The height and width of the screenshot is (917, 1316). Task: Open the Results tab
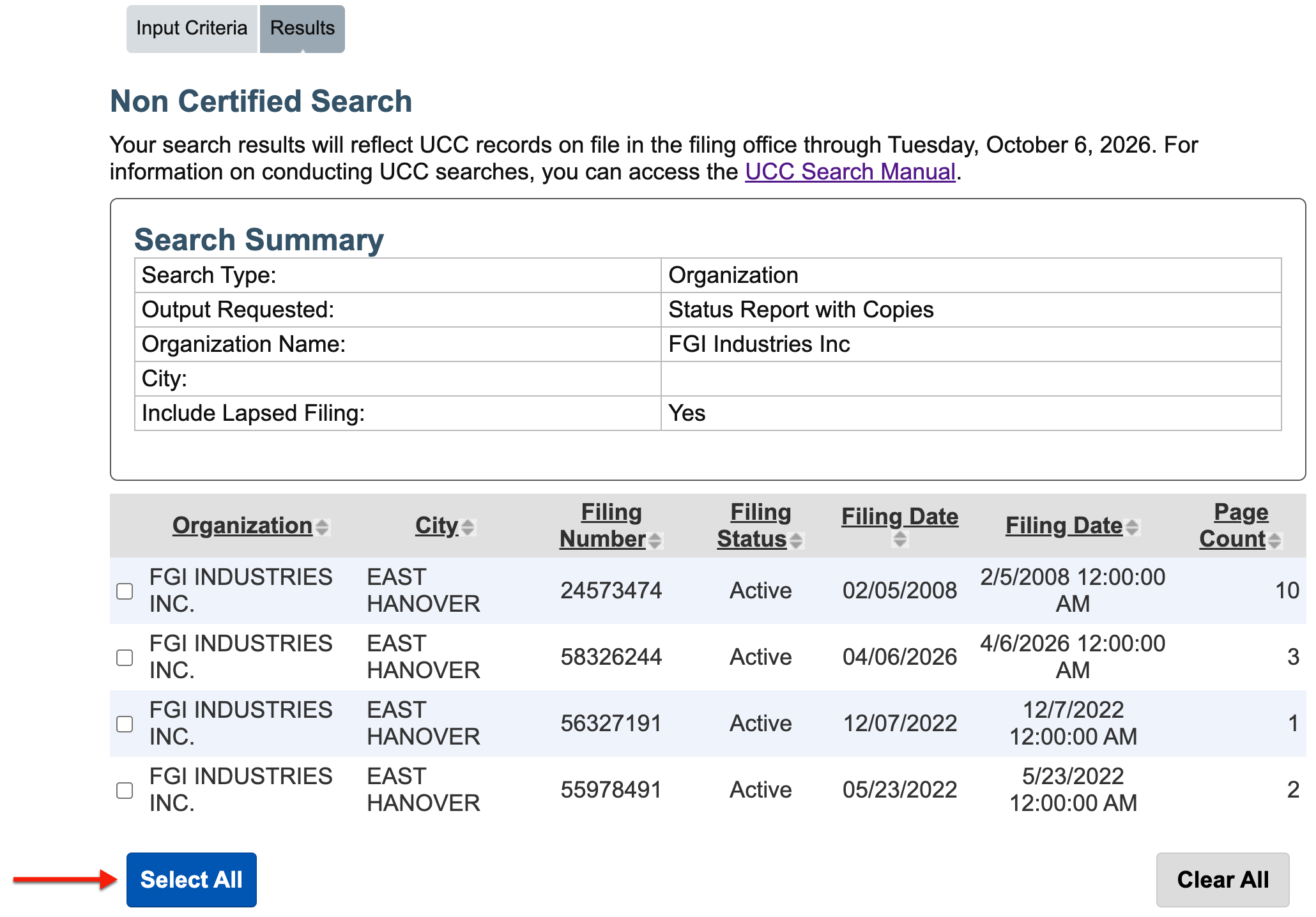click(302, 29)
